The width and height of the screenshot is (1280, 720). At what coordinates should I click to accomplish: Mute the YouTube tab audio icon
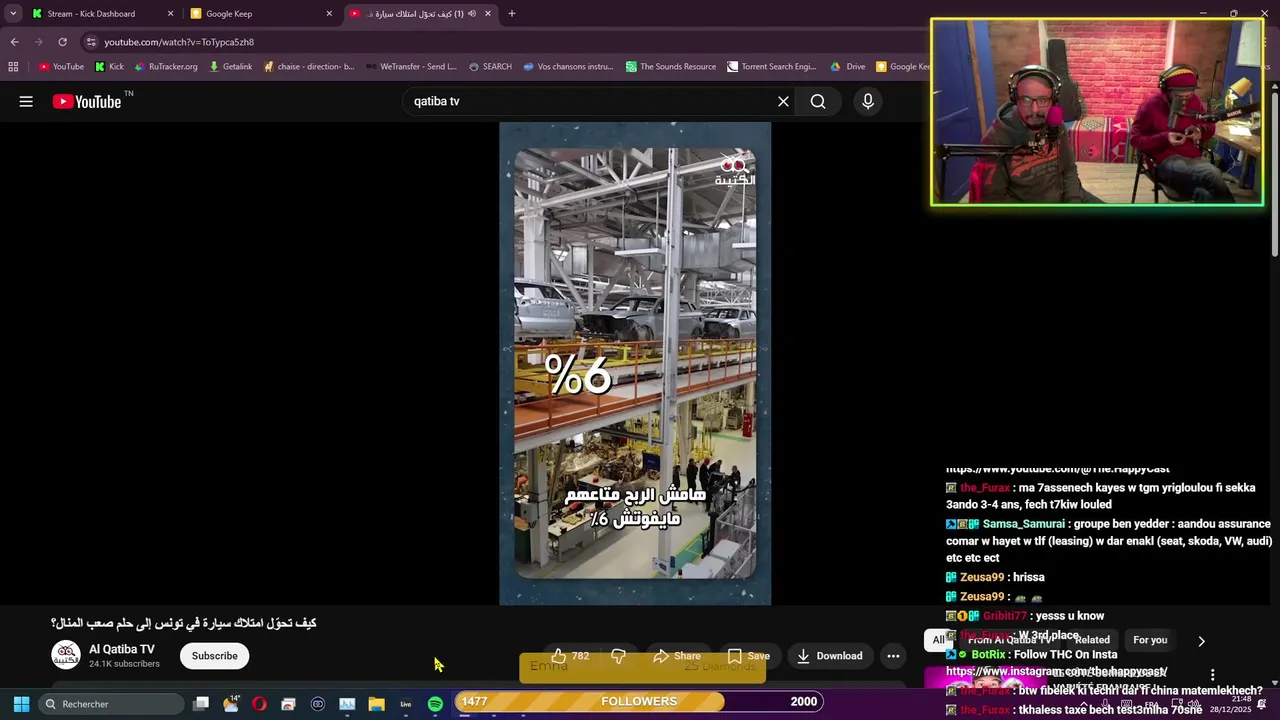[x=472, y=14]
